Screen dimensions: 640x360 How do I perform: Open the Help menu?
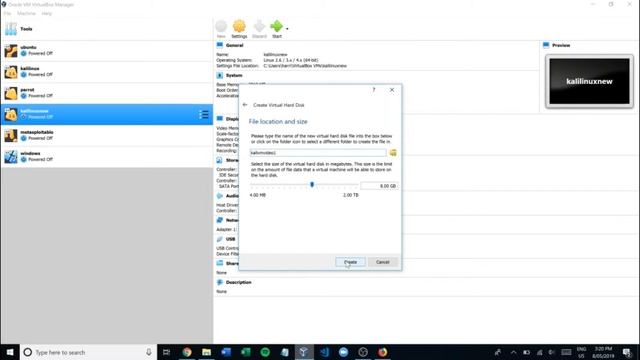pos(47,13)
